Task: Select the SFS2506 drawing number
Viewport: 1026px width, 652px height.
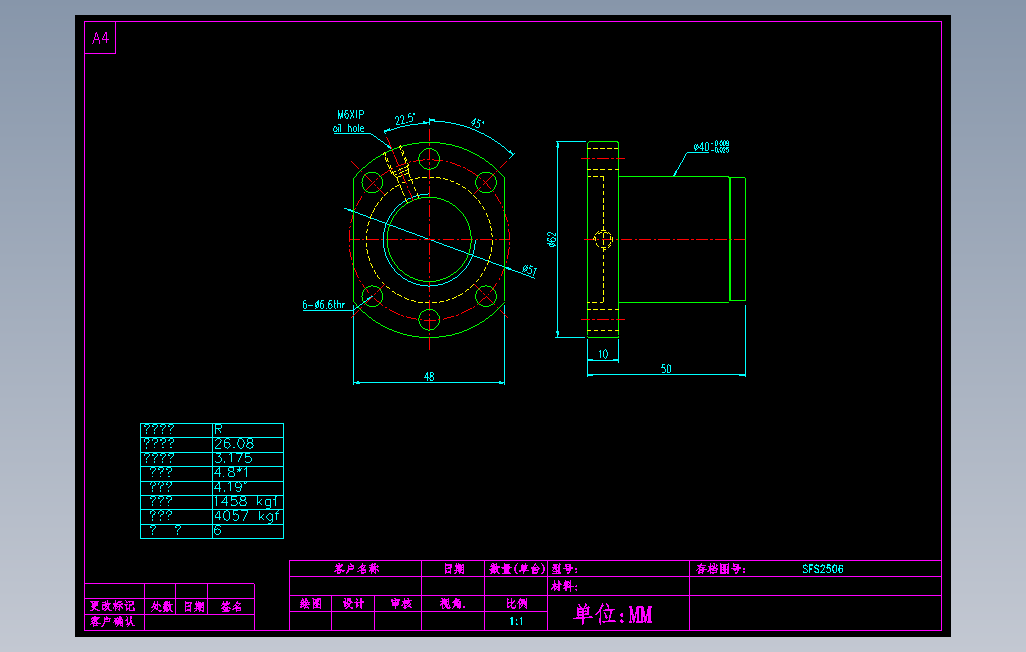Action: tap(823, 568)
